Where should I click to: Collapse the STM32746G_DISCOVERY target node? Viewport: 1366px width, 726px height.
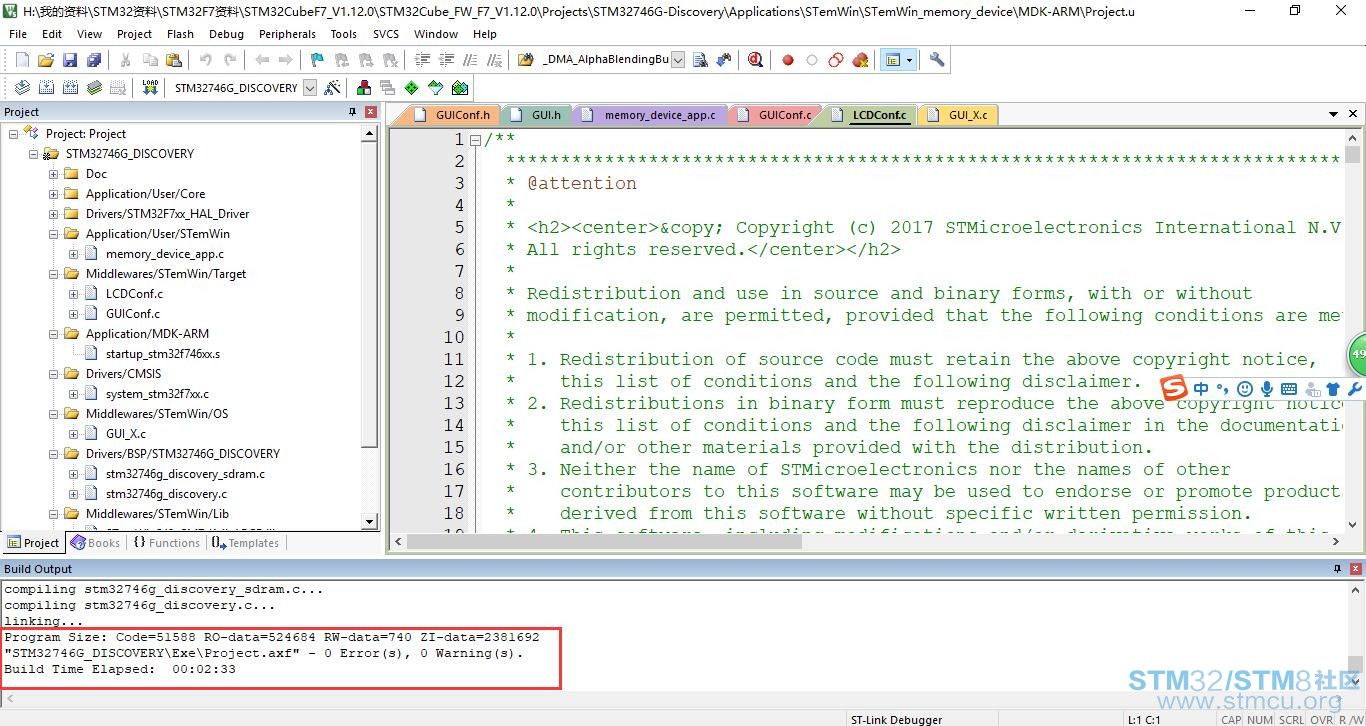point(34,154)
